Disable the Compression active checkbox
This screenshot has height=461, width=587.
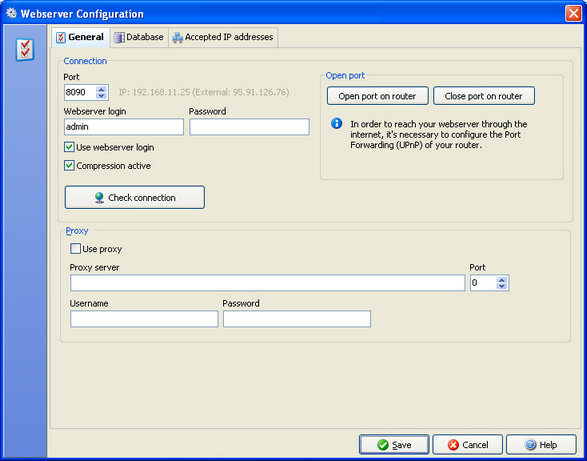69,166
